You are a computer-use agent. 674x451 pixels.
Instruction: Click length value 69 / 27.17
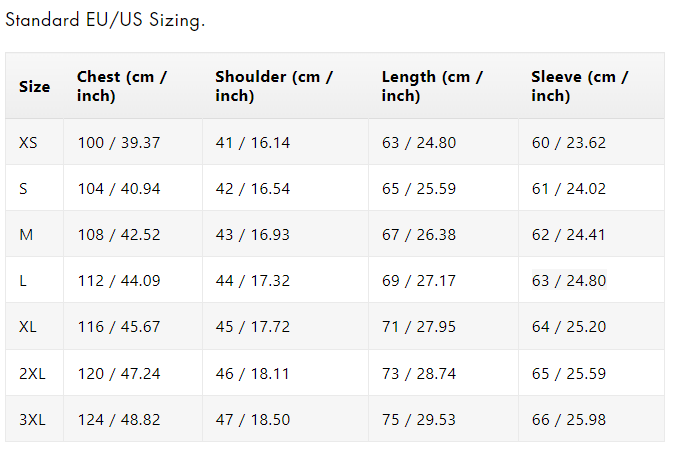[x=419, y=281]
